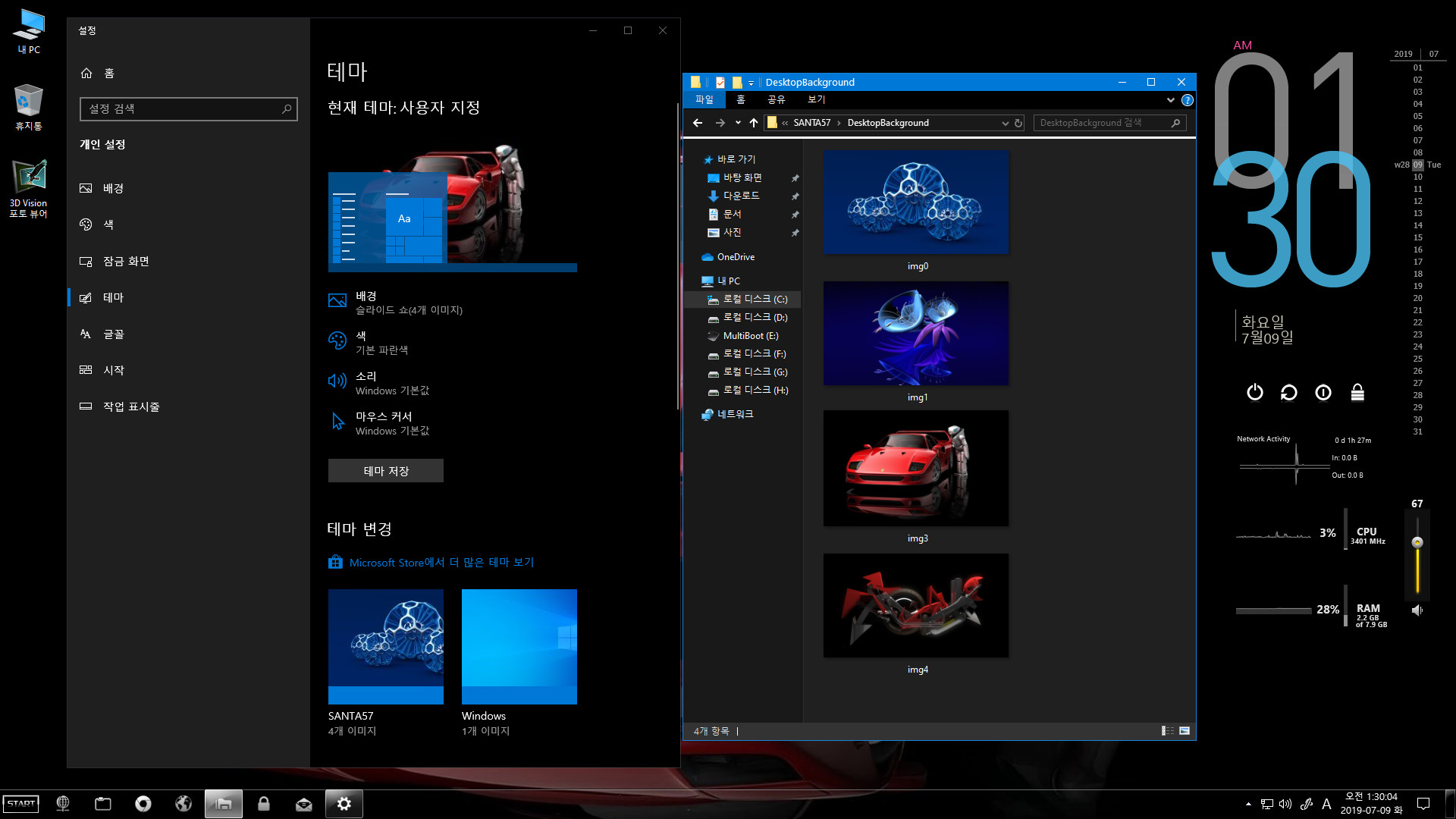The height and width of the screenshot is (819, 1456).
Task: Open Explorer help question mark icon
Action: click(1188, 99)
